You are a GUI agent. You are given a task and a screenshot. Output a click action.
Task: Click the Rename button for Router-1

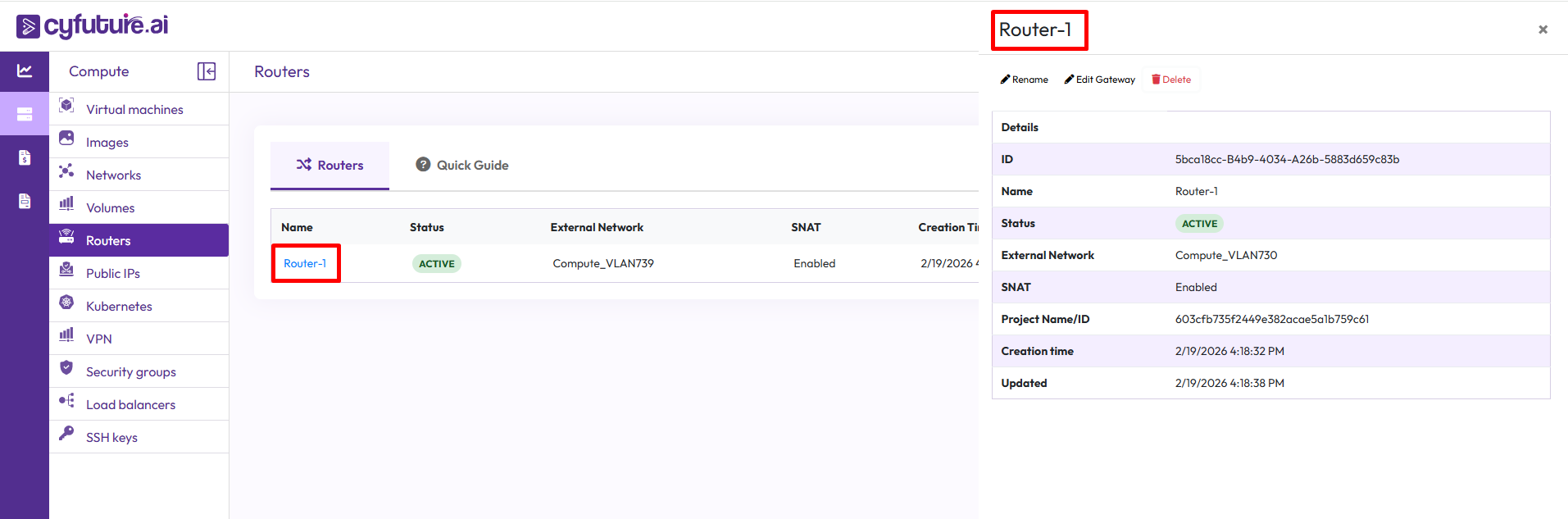click(1024, 80)
